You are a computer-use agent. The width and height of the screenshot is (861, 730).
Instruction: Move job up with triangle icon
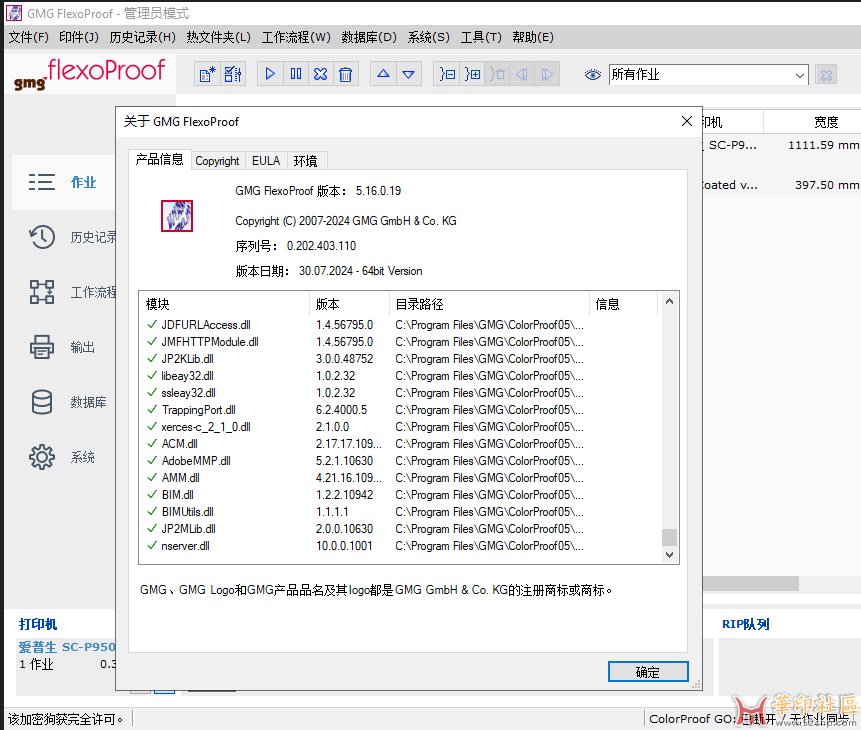coord(383,74)
